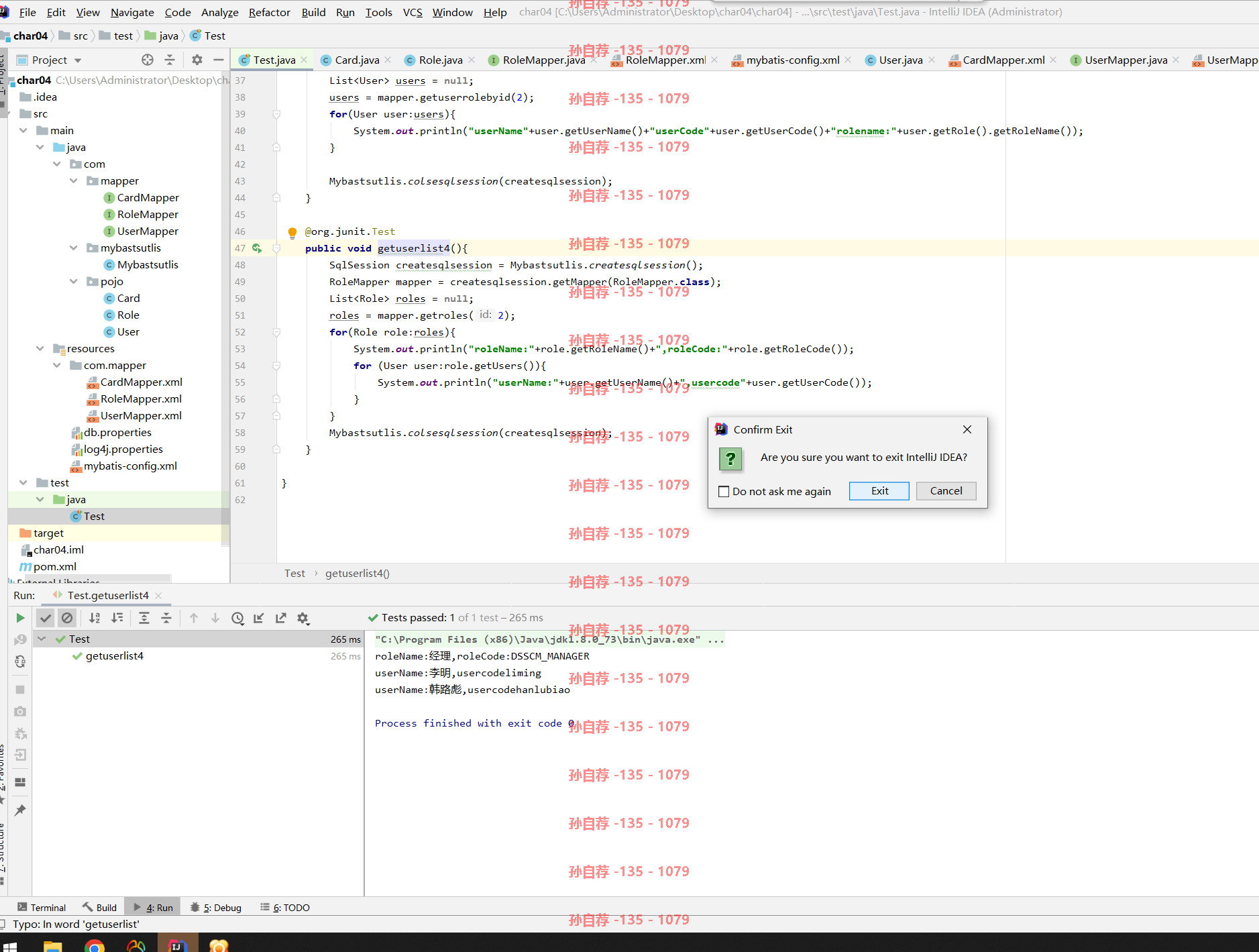Click IntelliJ IDEA icon in taskbar
Image resolution: width=1259 pixels, height=952 pixels.
(178, 945)
